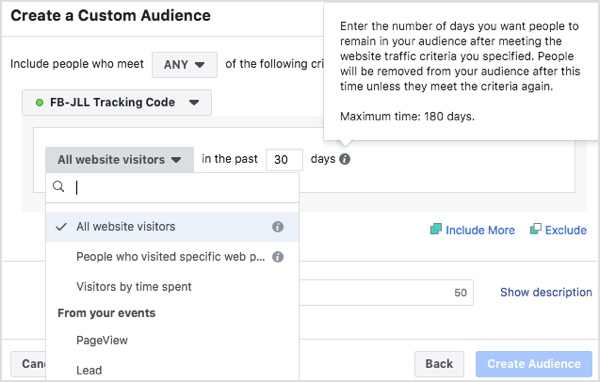
Task: Click the green status dot on FB-JLL Tracking Code
Action: tap(39, 103)
